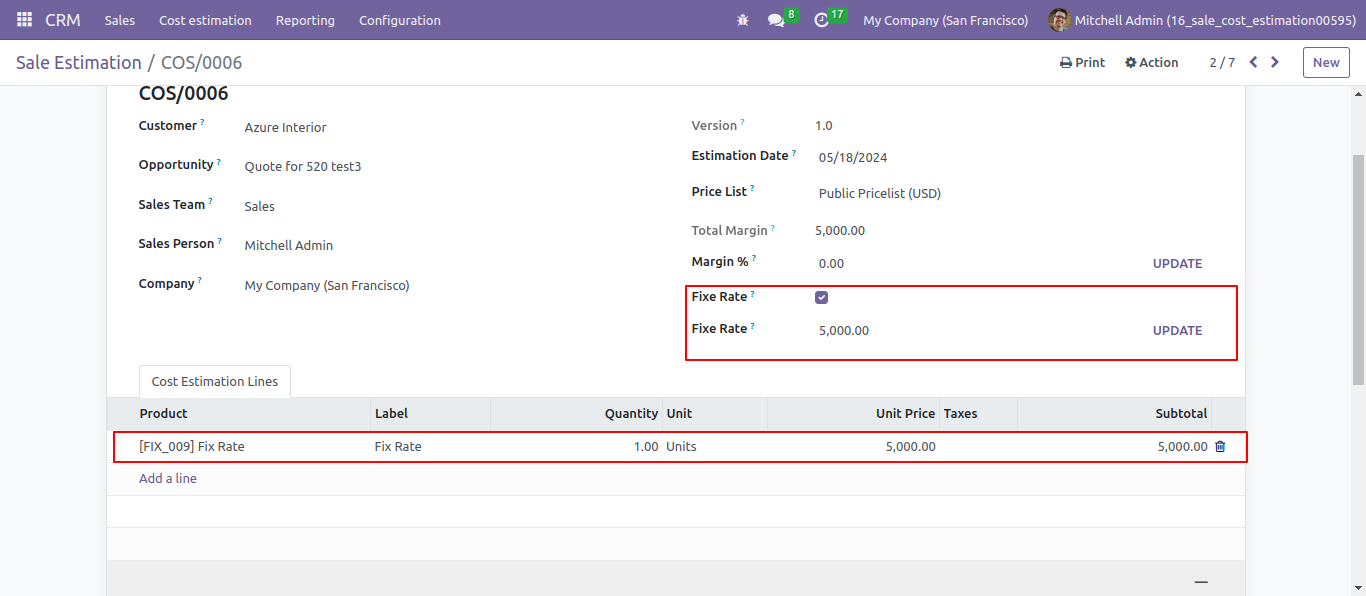
Task: Click the vertical page scrollbar
Action: tap(1358, 270)
